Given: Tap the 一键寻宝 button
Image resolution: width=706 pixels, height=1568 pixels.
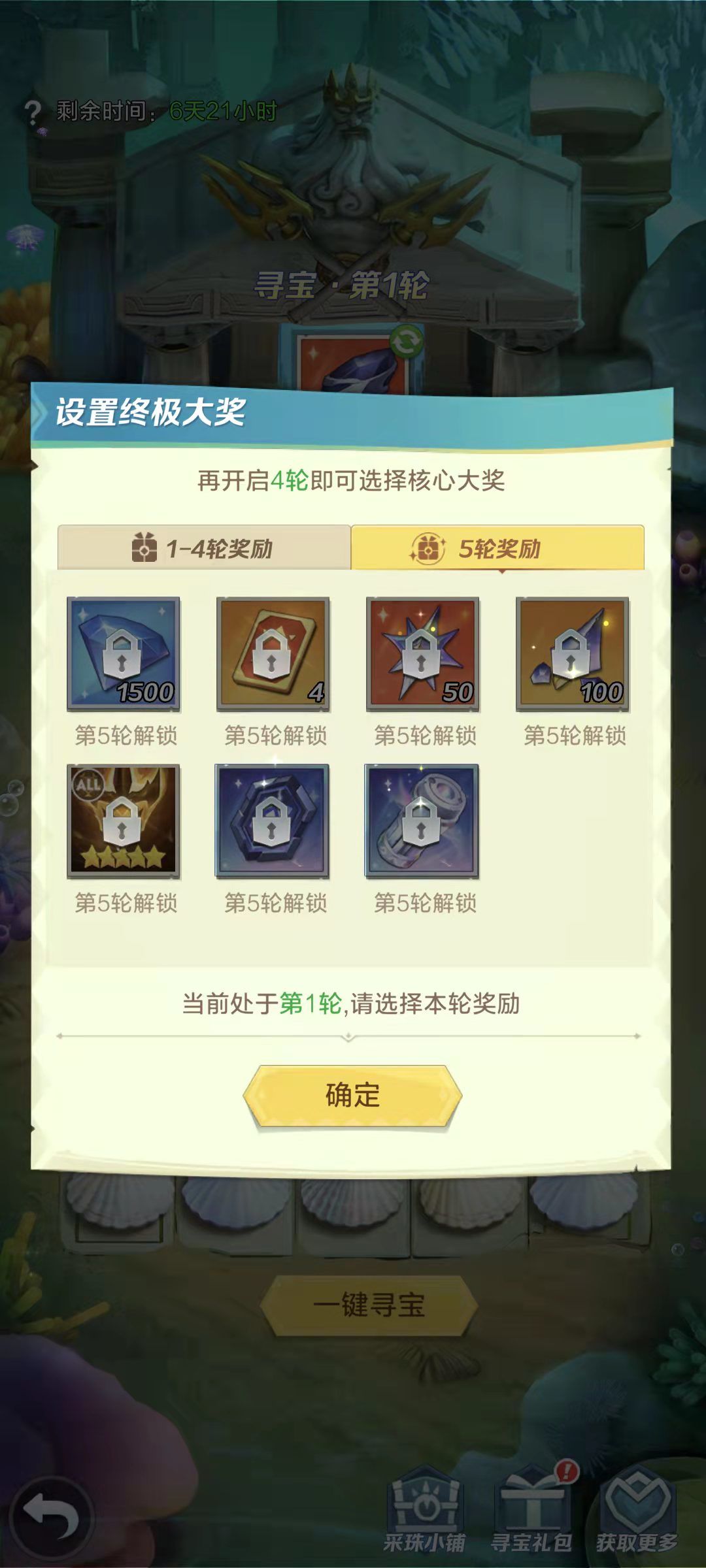Looking at the screenshot, I should point(369,1305).
